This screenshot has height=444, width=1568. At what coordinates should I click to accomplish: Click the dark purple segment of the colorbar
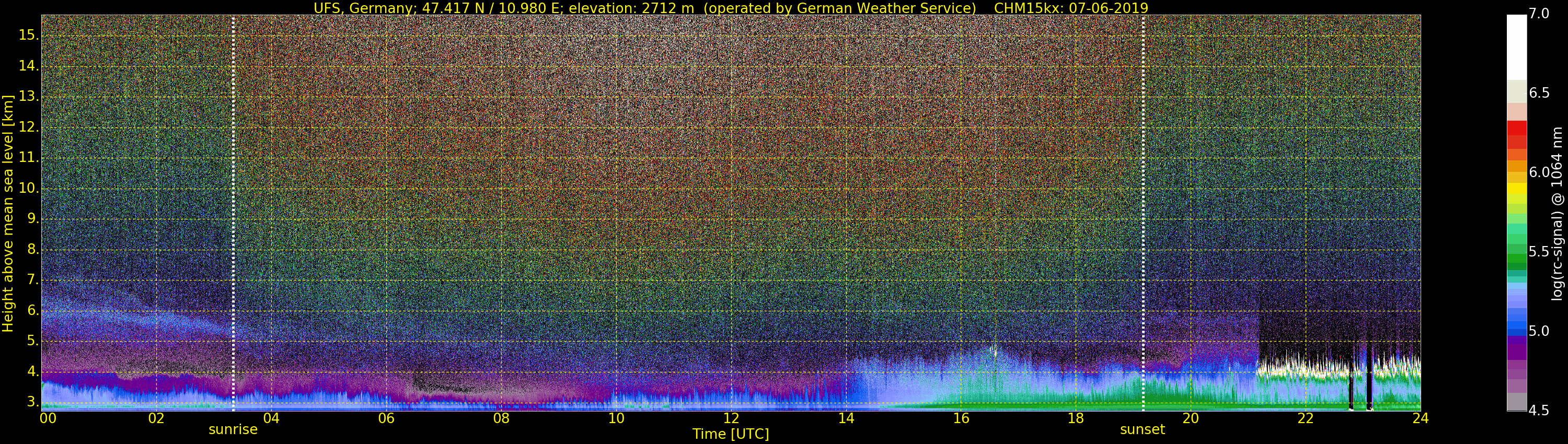pyautogui.click(x=1516, y=352)
